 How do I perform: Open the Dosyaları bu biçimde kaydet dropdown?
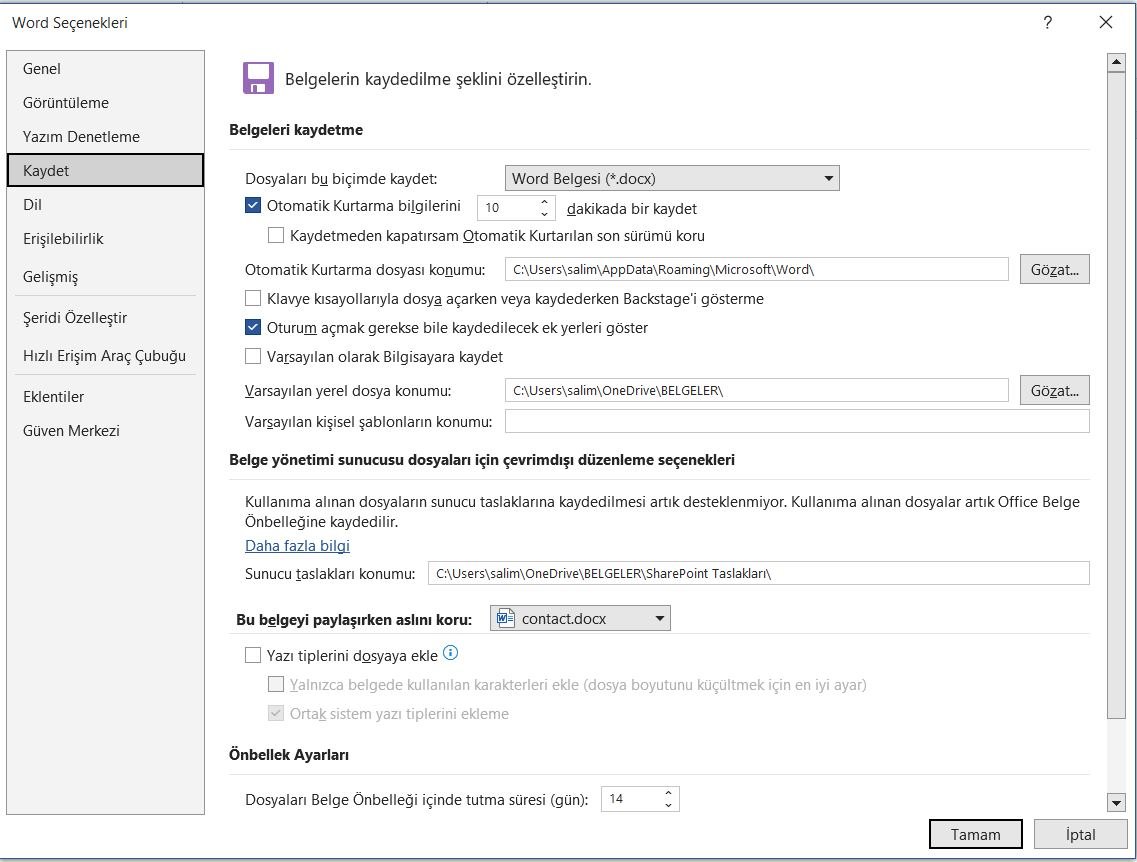coord(671,178)
